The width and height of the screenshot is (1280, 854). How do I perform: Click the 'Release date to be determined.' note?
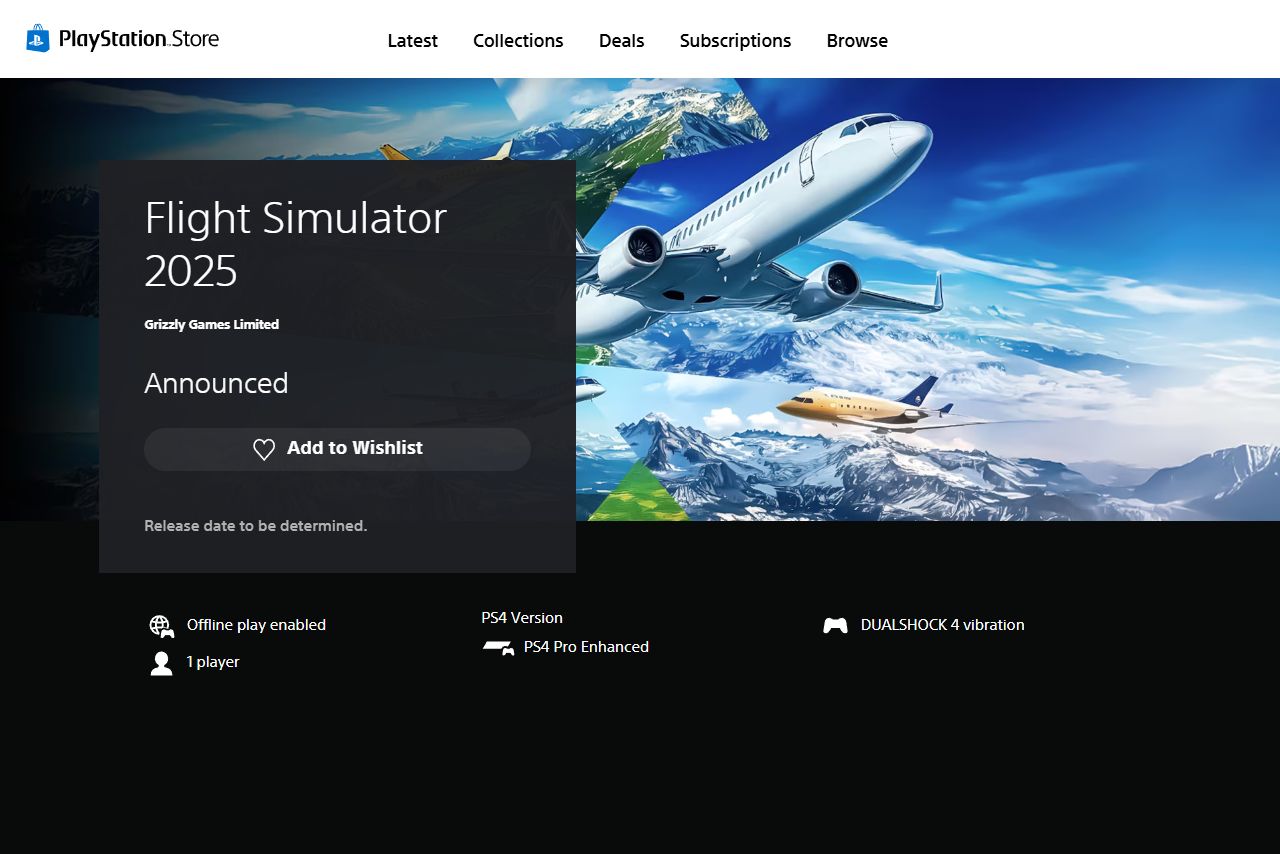coord(256,525)
